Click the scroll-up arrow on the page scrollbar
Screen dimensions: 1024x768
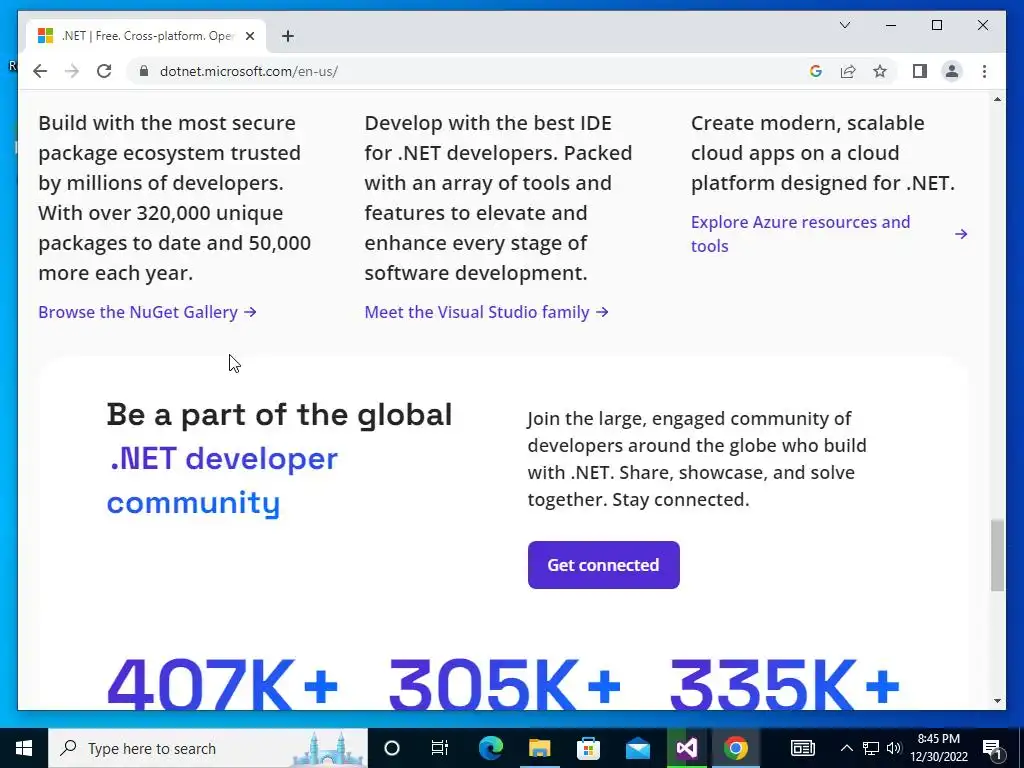tap(997, 99)
